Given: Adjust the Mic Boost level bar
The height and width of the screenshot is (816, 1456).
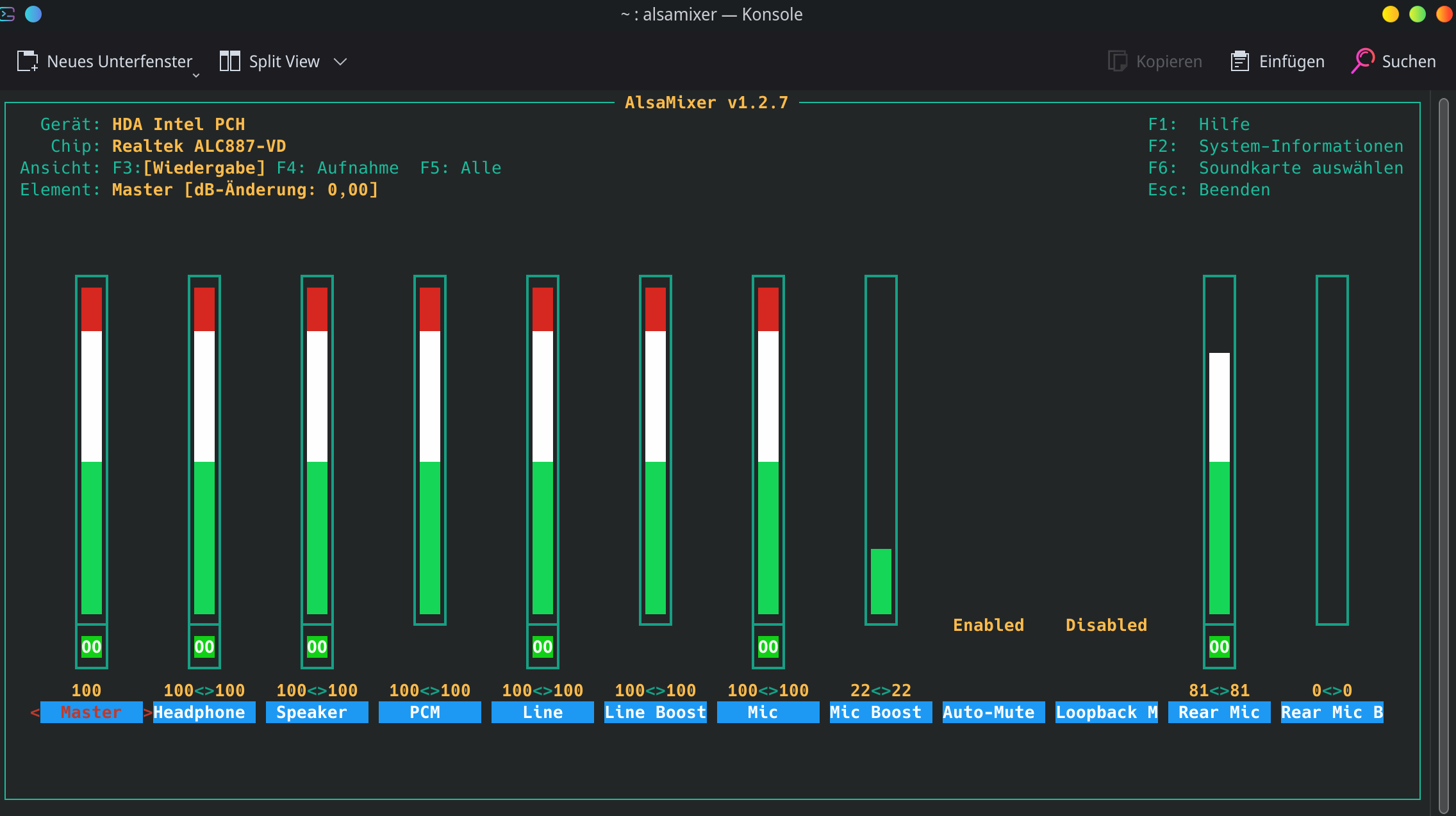Looking at the screenshot, I should tap(881, 450).
